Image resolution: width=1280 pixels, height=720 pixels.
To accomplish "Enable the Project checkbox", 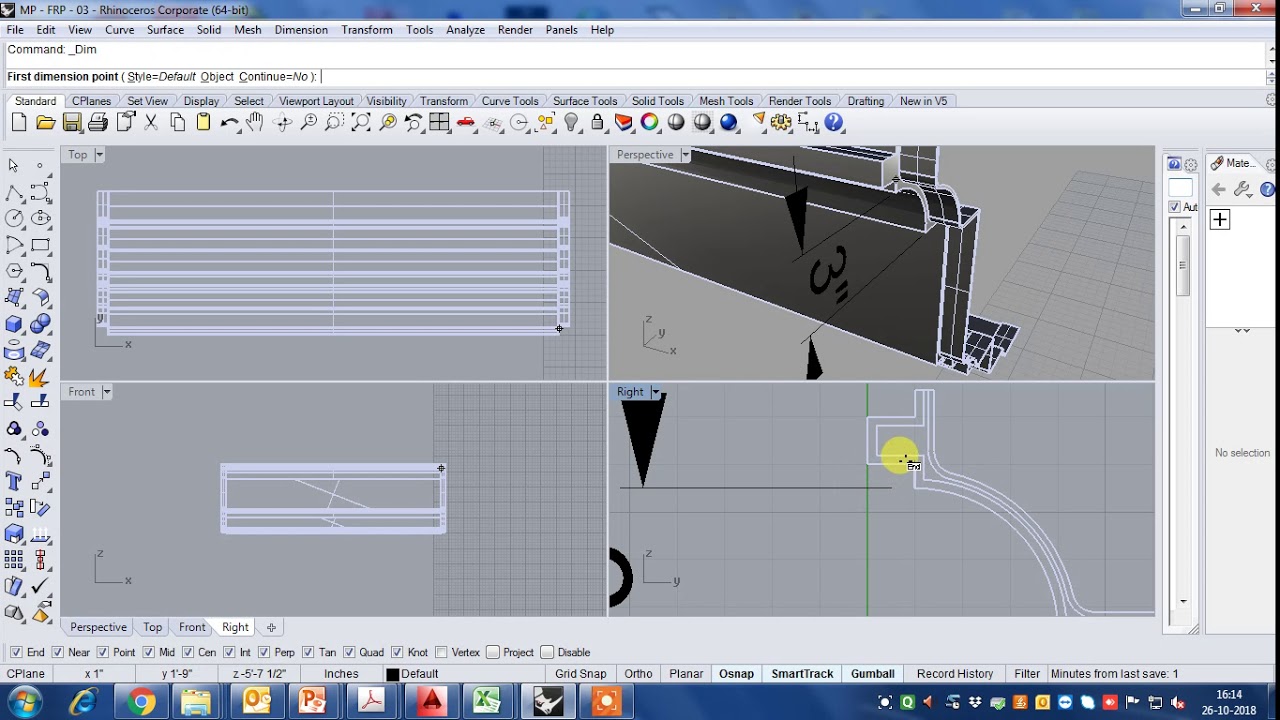I will (492, 653).
